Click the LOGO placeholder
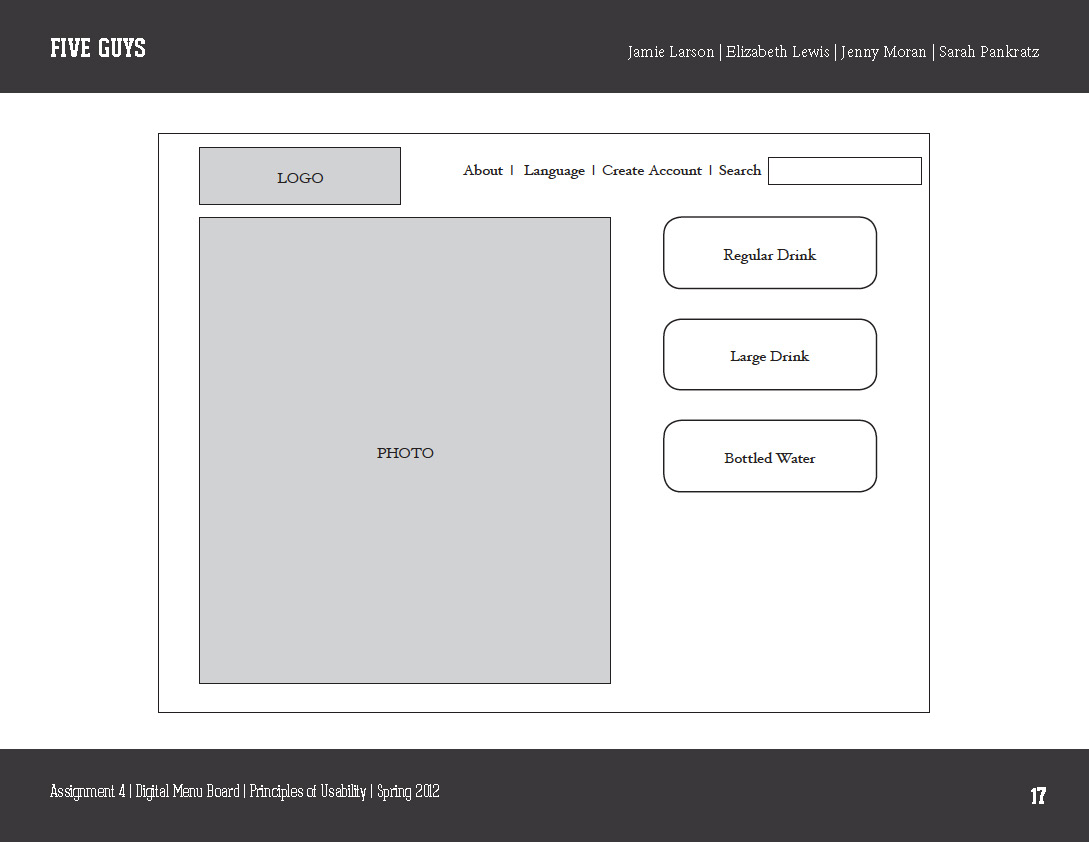1089x842 pixels. tap(300, 176)
